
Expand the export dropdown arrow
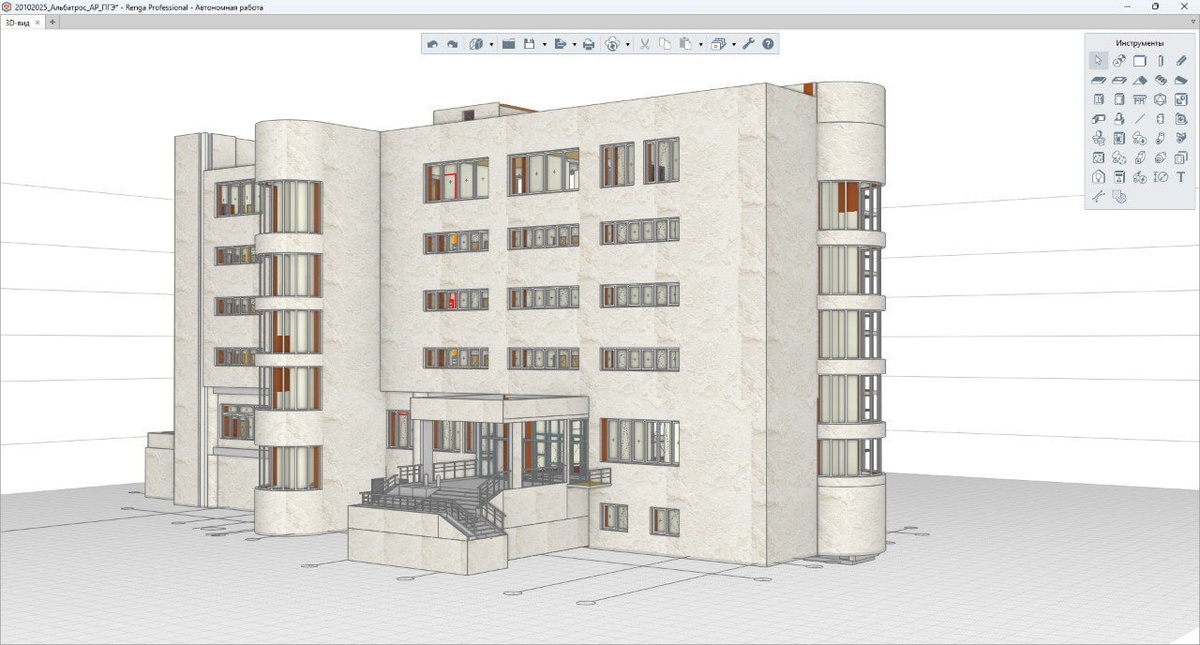574,44
